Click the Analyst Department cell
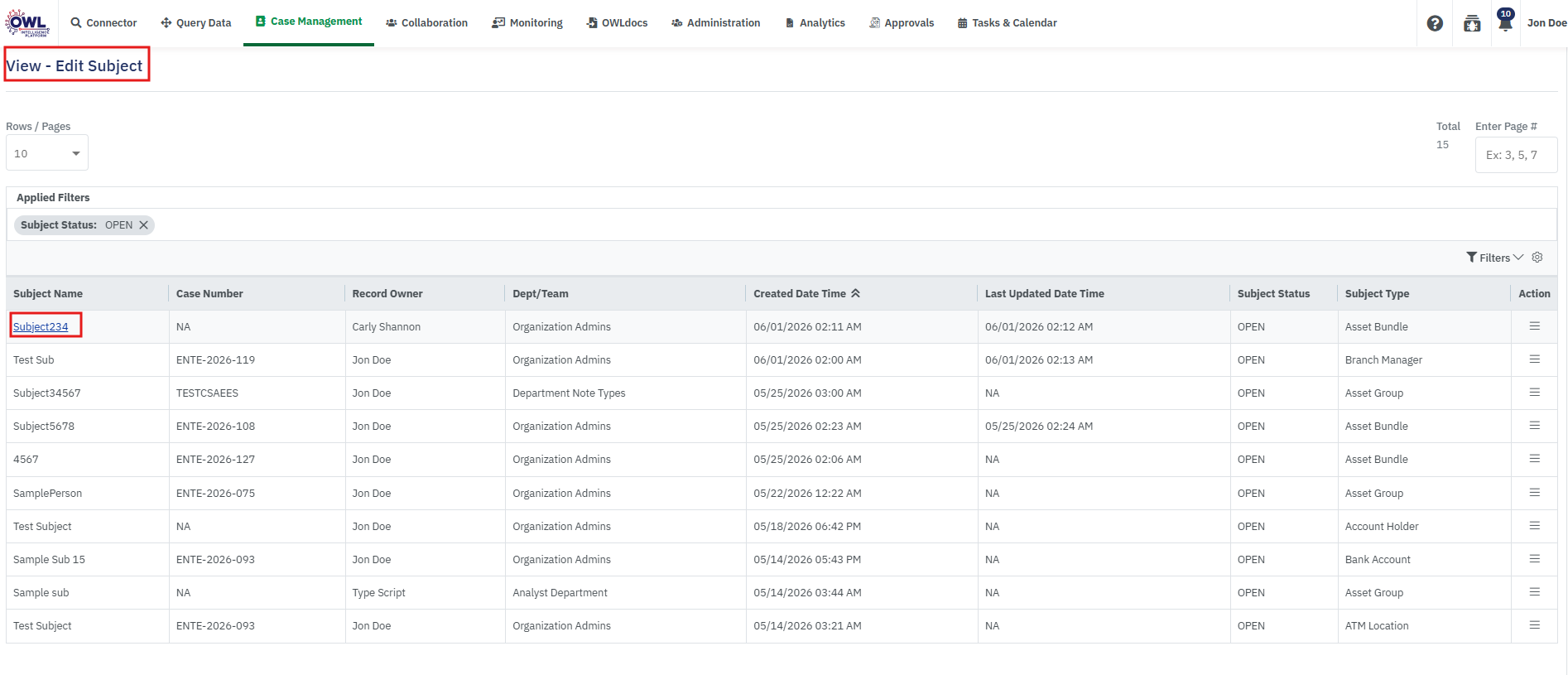The image size is (1568, 675). coord(560,593)
